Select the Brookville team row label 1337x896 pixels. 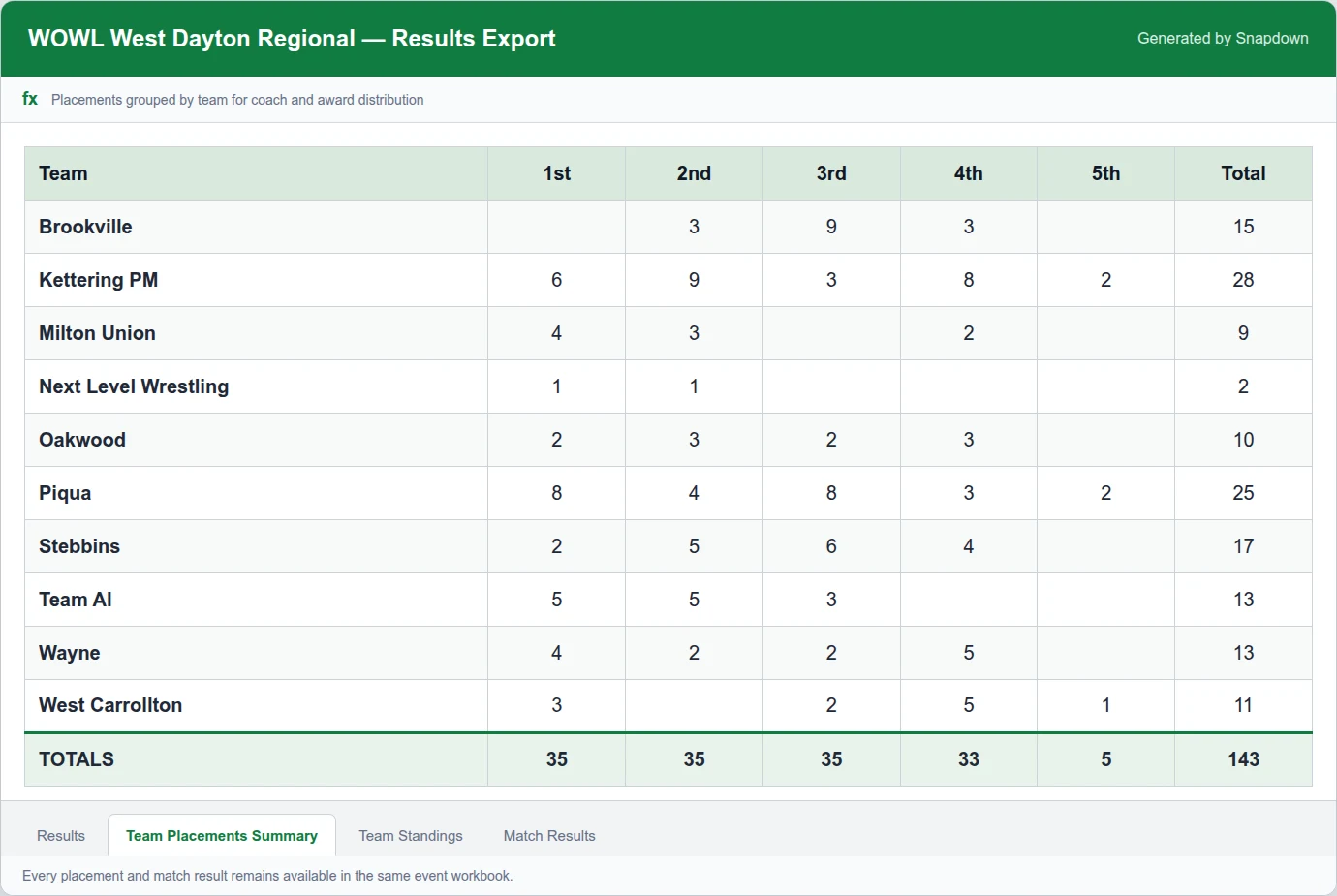(257, 227)
